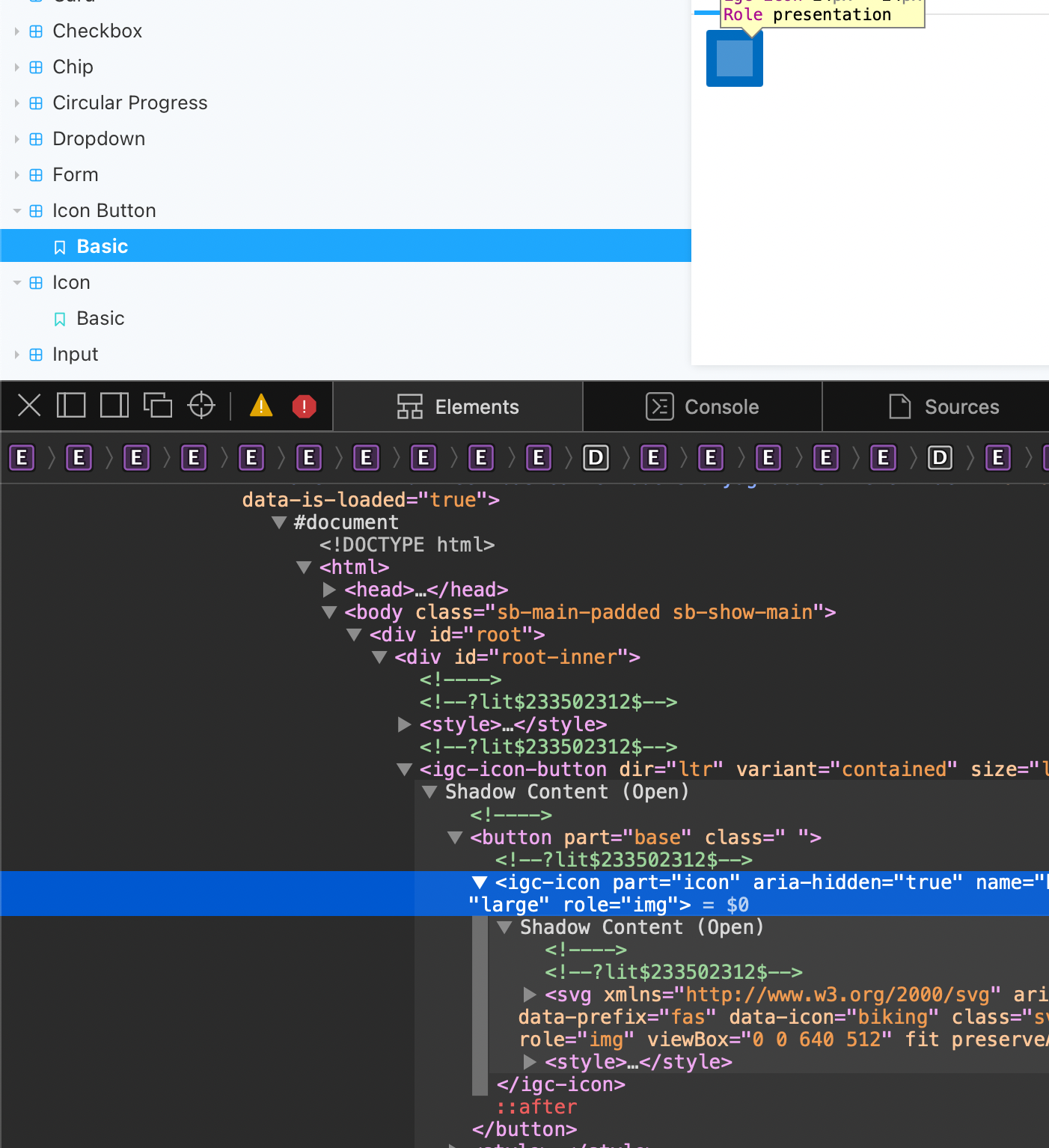
Task: Activate the element selection crosshair tool
Action: (201, 406)
